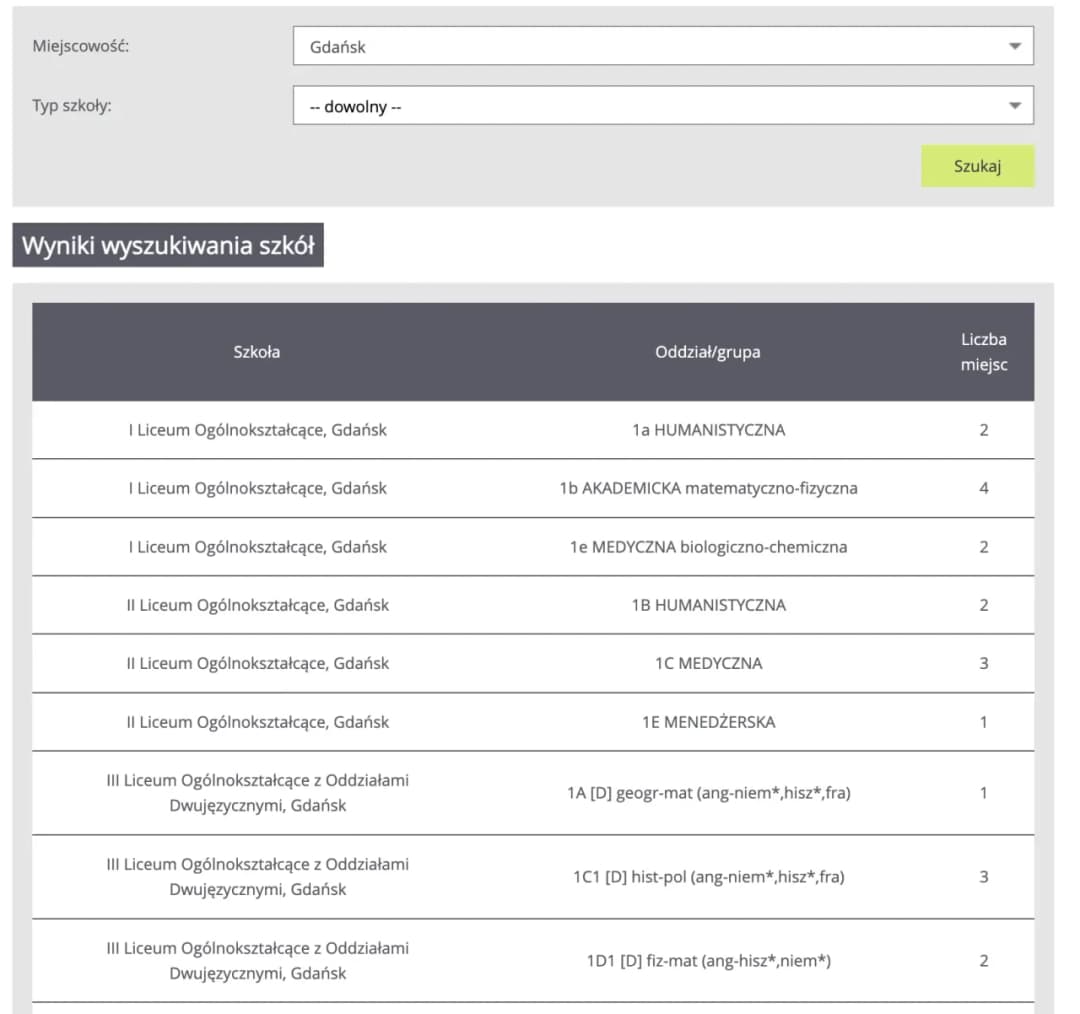Click the dropdown arrow next to Gdańsk
1080x1014 pixels.
click(1014, 46)
